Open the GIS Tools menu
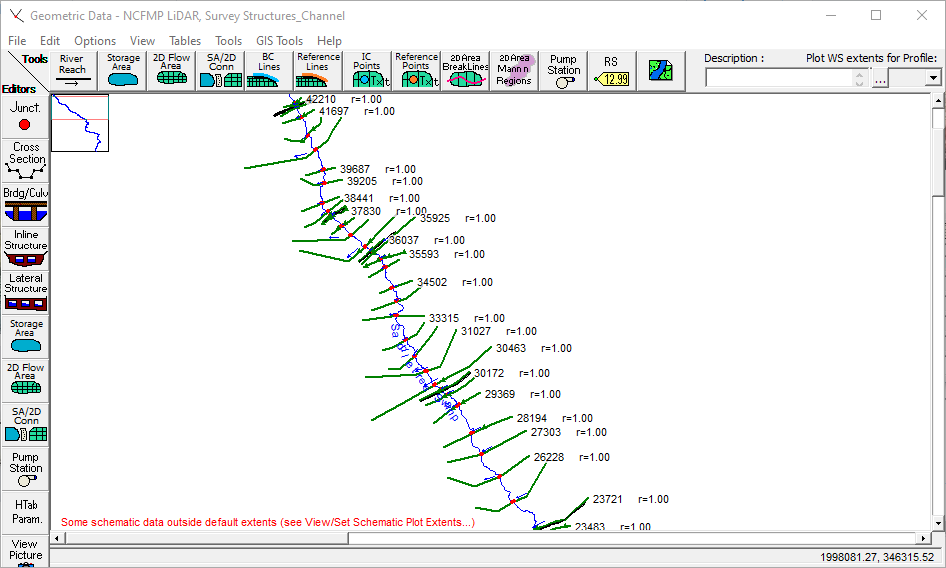This screenshot has height=568, width=946. 279,41
